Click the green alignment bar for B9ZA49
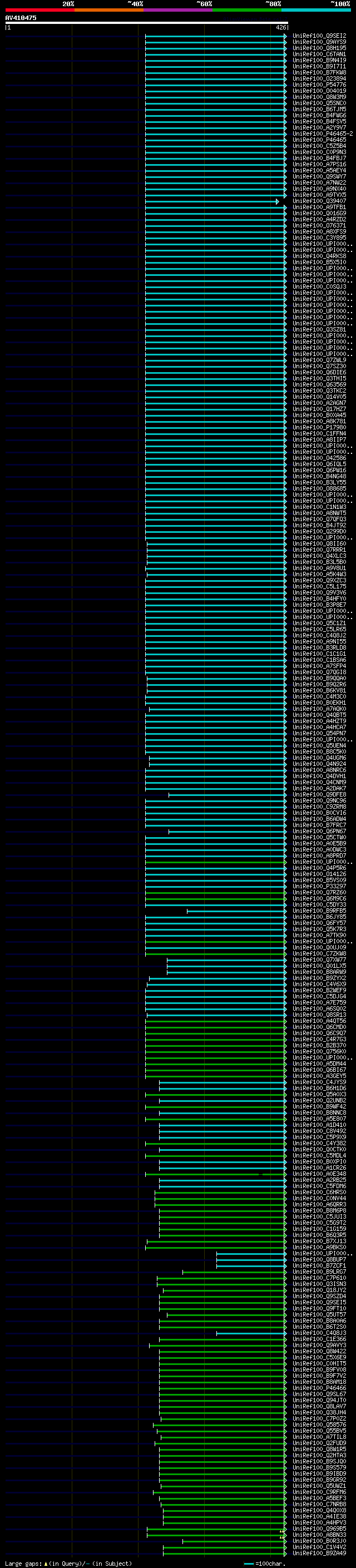 (x=224, y=1553)
